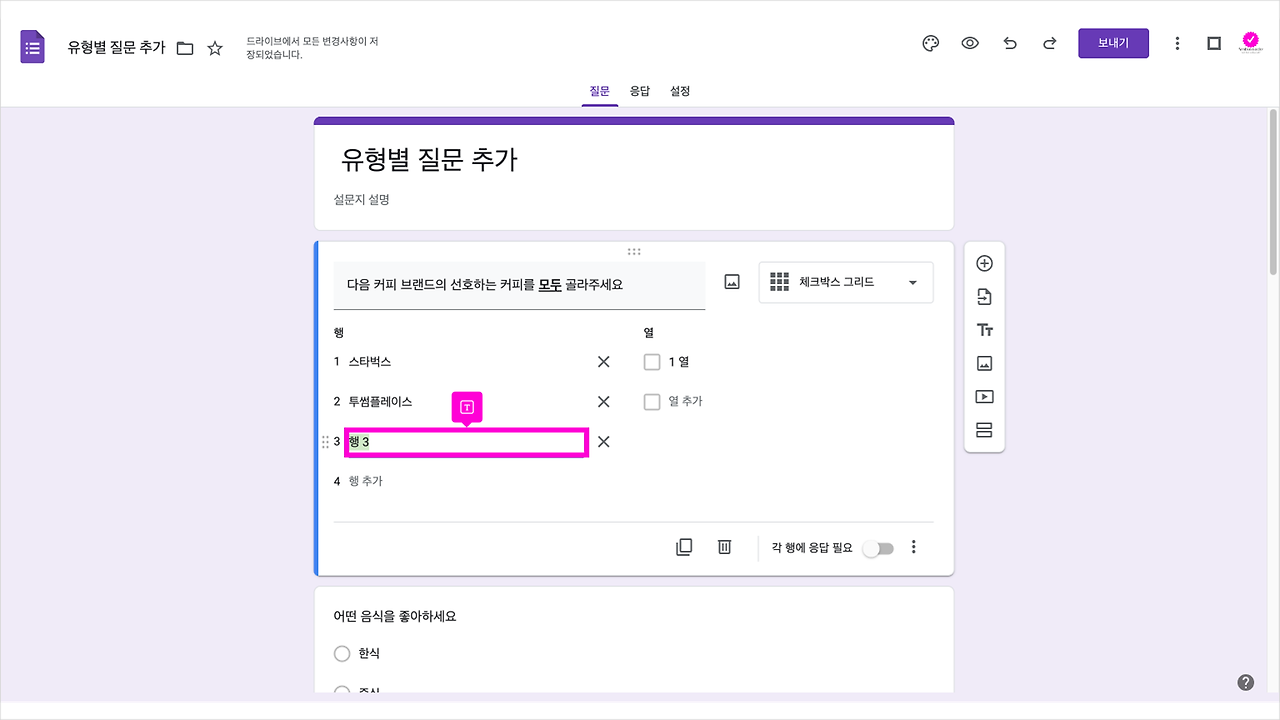Open the 체크박스 그리드 question type dropdown

(x=845, y=282)
